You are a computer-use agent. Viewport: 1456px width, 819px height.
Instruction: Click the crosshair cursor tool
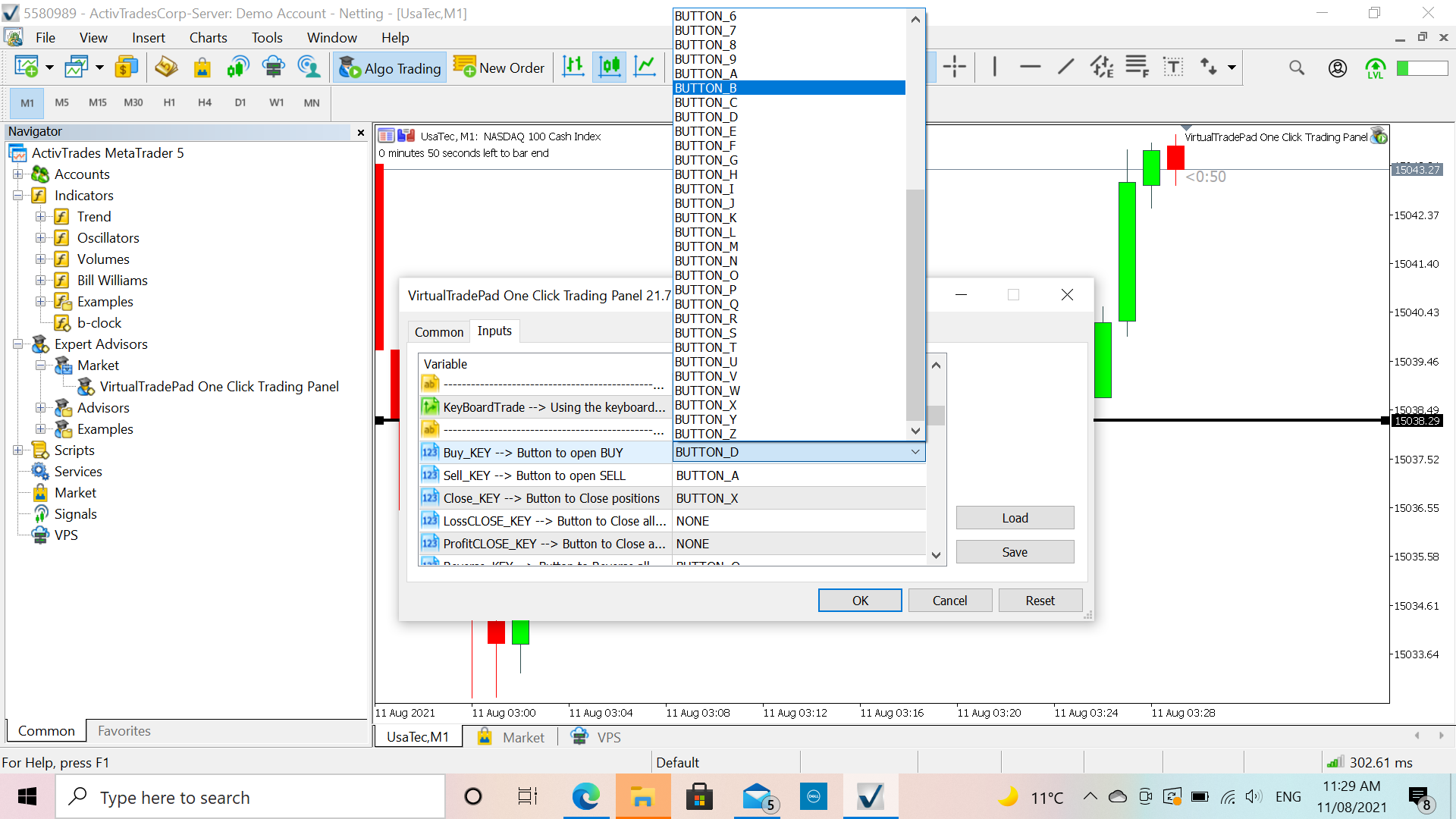click(x=954, y=67)
